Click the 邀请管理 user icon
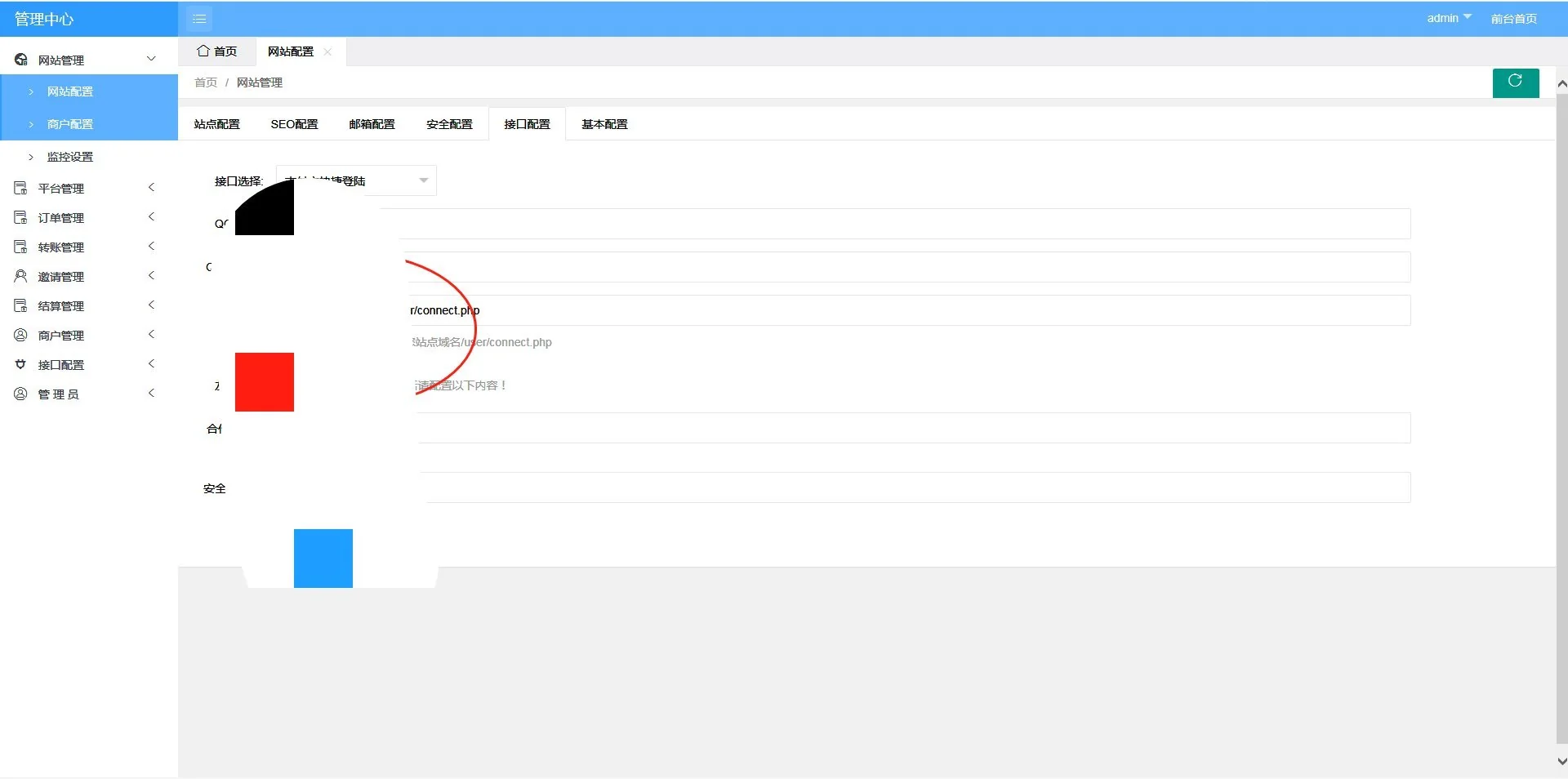 coord(20,277)
